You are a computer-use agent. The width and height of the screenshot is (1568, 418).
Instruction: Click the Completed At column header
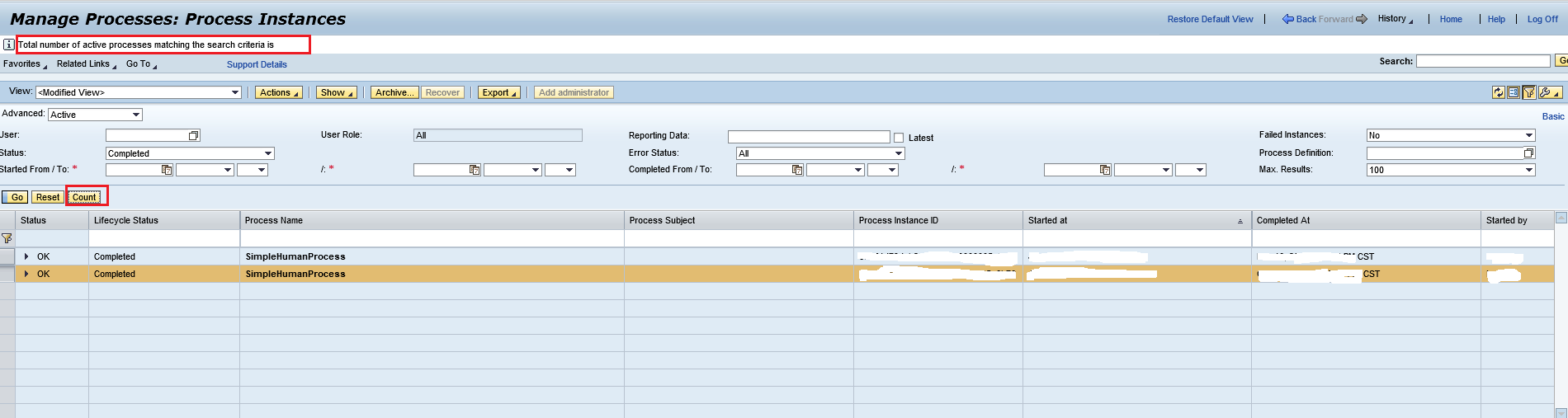(x=1367, y=220)
